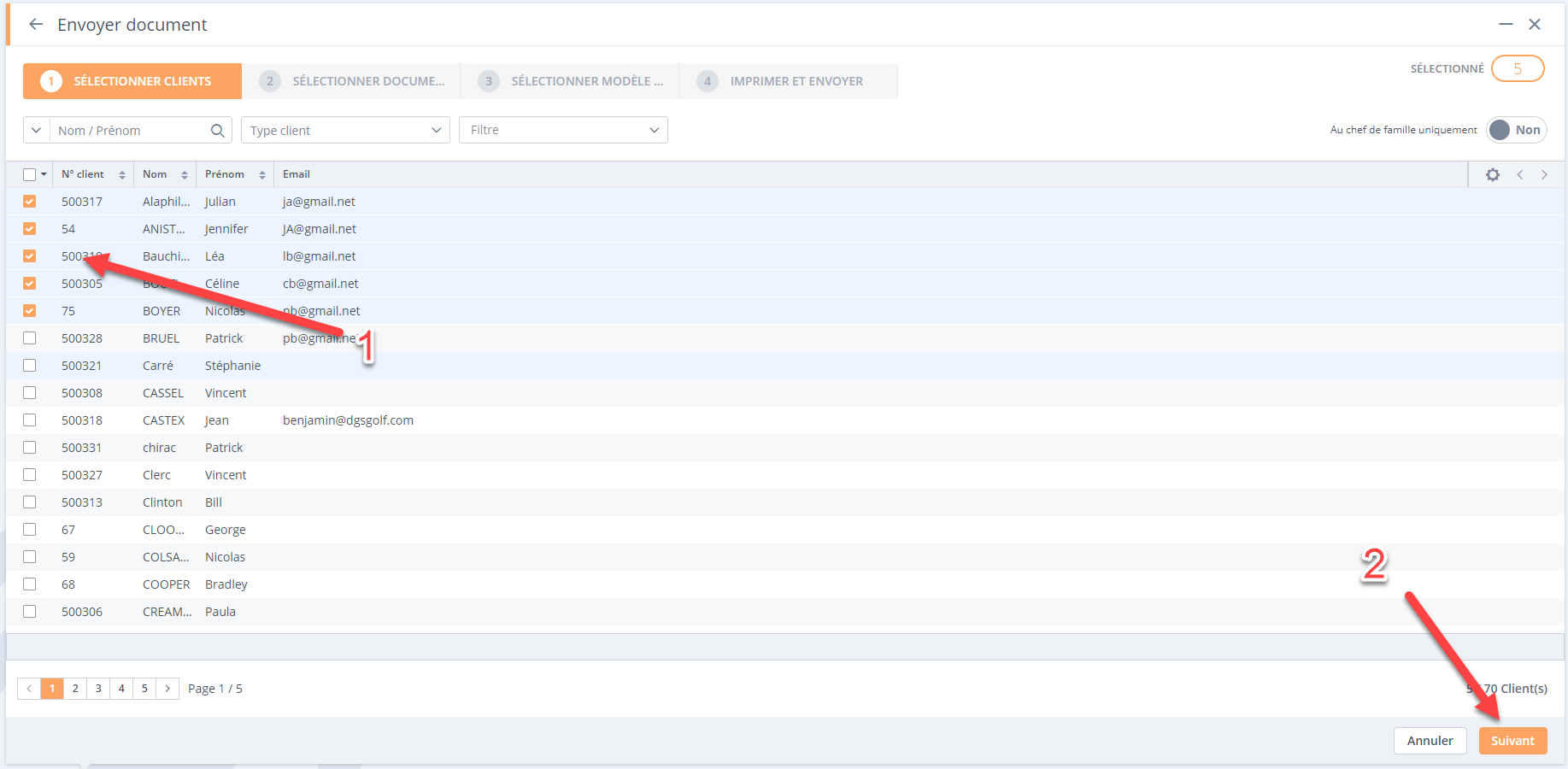Viewport: 1568px width, 769px height.
Task: Click client number 500306
Action: click(82, 612)
